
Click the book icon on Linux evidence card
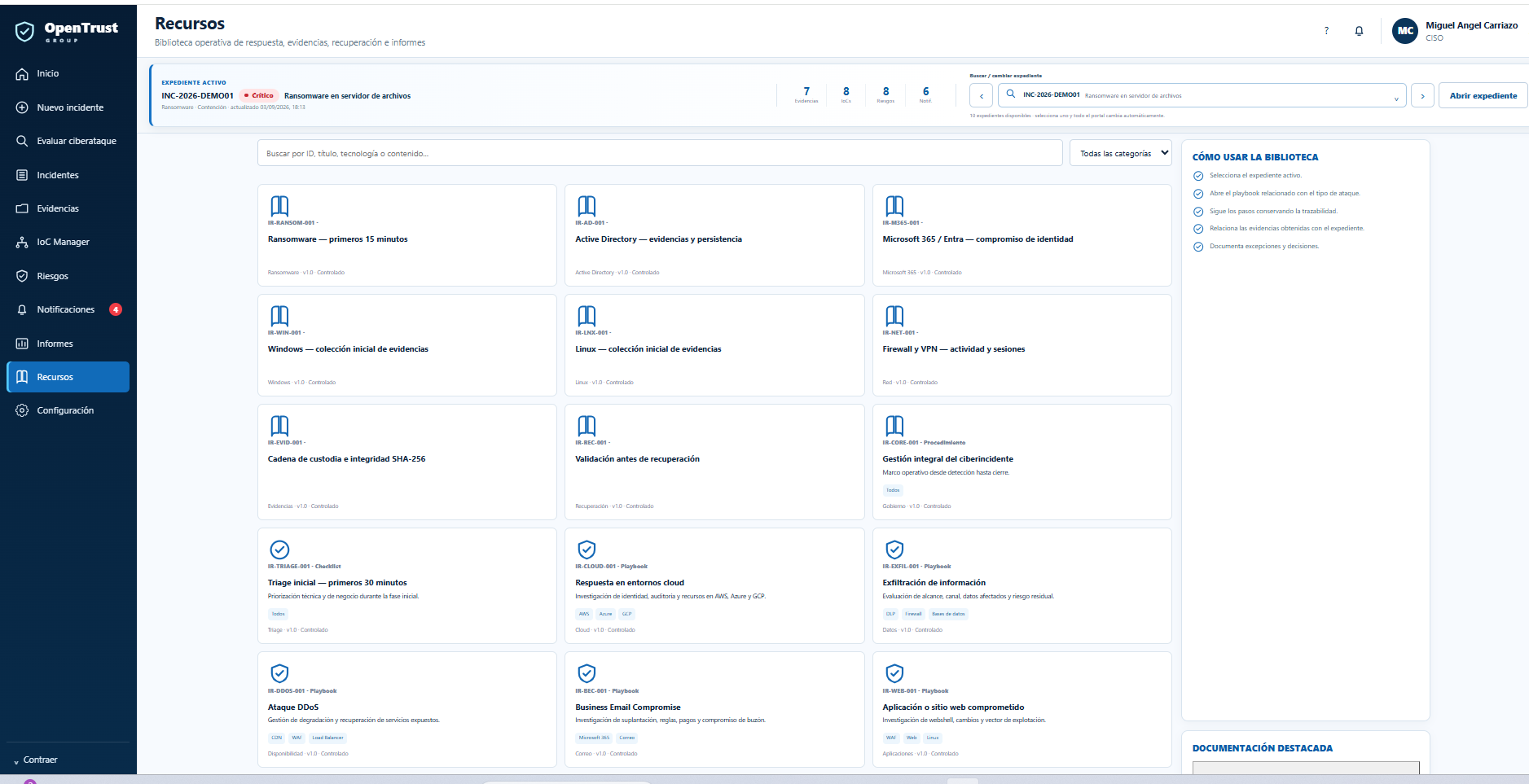pyautogui.click(x=587, y=315)
